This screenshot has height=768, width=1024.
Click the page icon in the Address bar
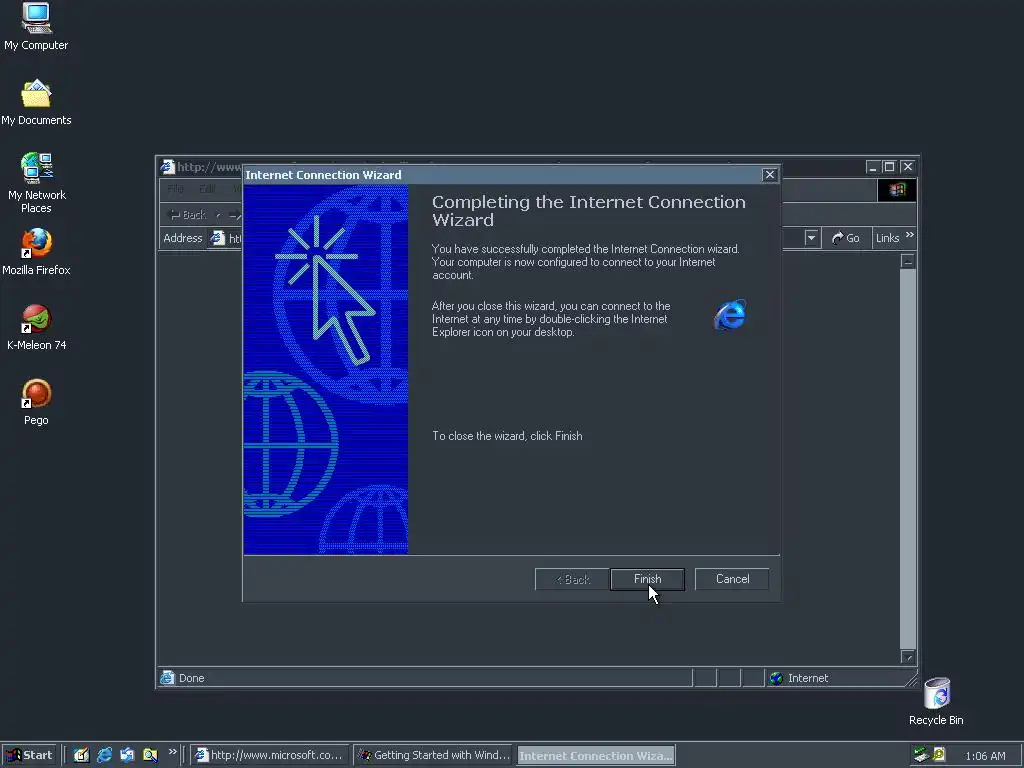(x=217, y=238)
